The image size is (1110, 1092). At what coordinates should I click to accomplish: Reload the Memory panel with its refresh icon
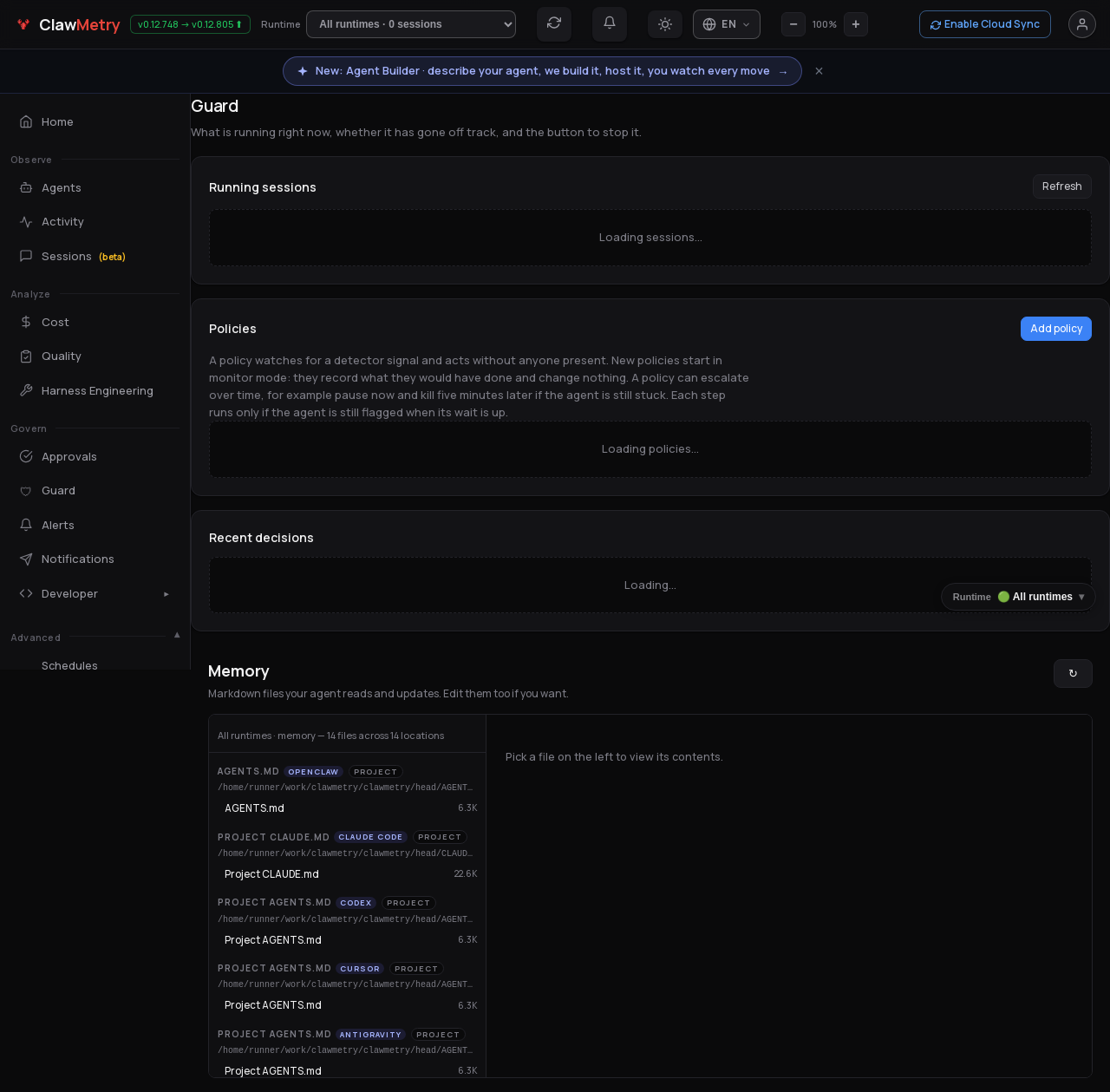point(1073,673)
